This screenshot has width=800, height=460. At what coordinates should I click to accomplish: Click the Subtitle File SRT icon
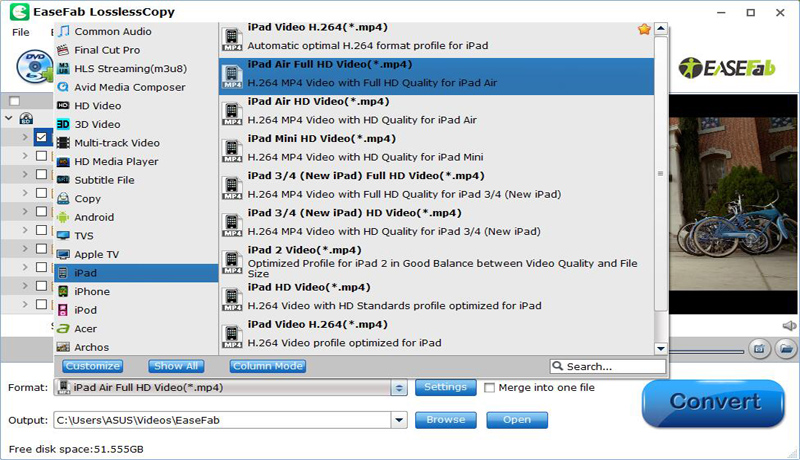(x=63, y=180)
